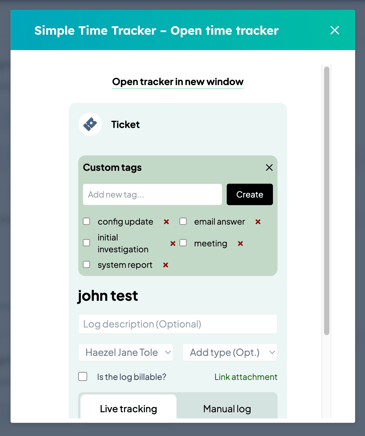Delete the initial investigation tag

point(173,244)
